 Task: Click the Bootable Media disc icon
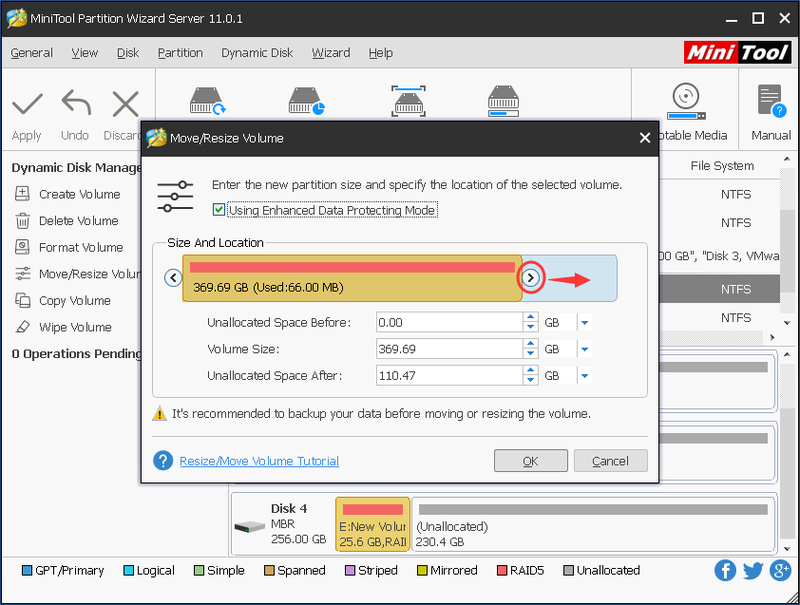(686, 102)
